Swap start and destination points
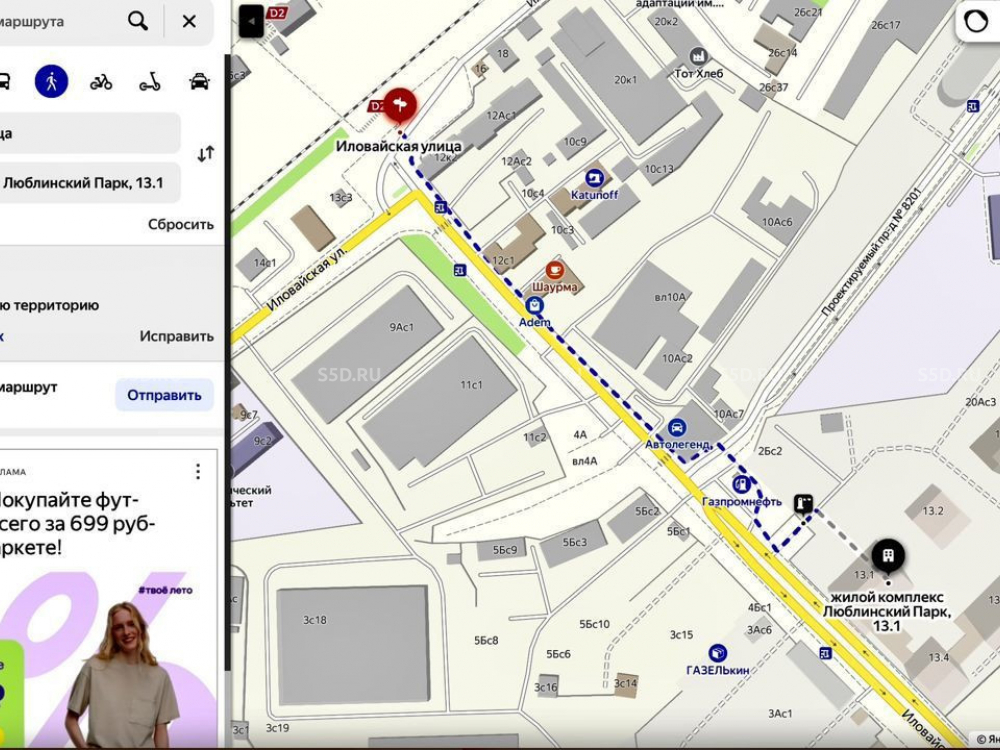The width and height of the screenshot is (1000, 750). [x=205, y=154]
